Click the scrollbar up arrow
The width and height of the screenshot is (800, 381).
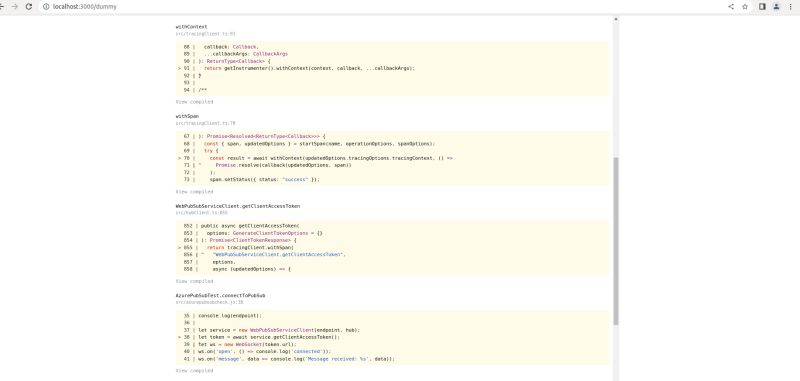pos(615,19)
